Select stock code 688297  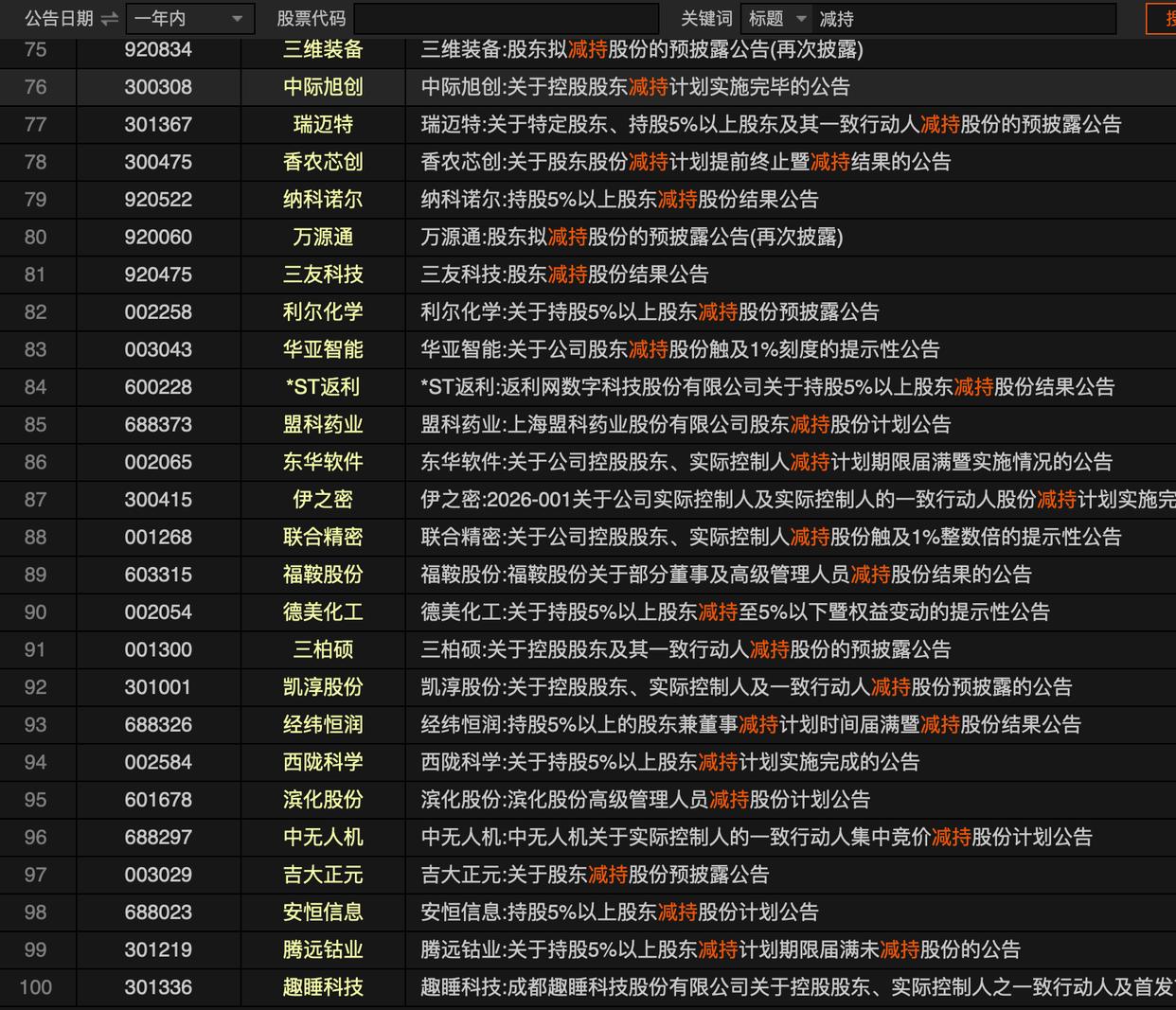tap(158, 838)
